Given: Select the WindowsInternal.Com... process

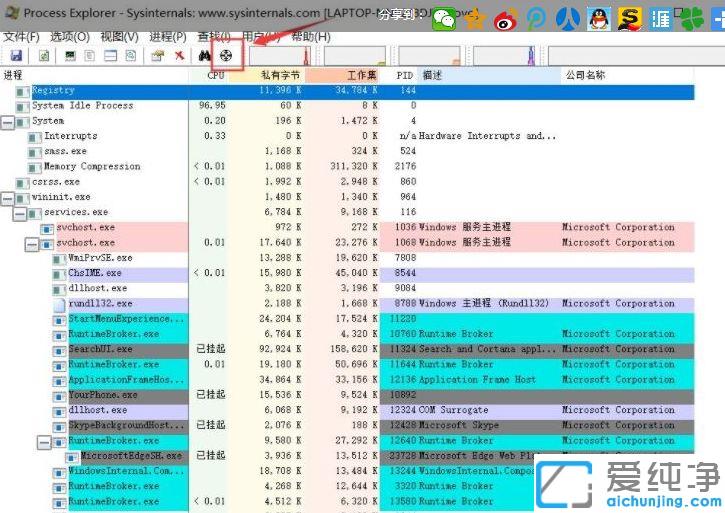Looking at the screenshot, I should tap(126, 471).
